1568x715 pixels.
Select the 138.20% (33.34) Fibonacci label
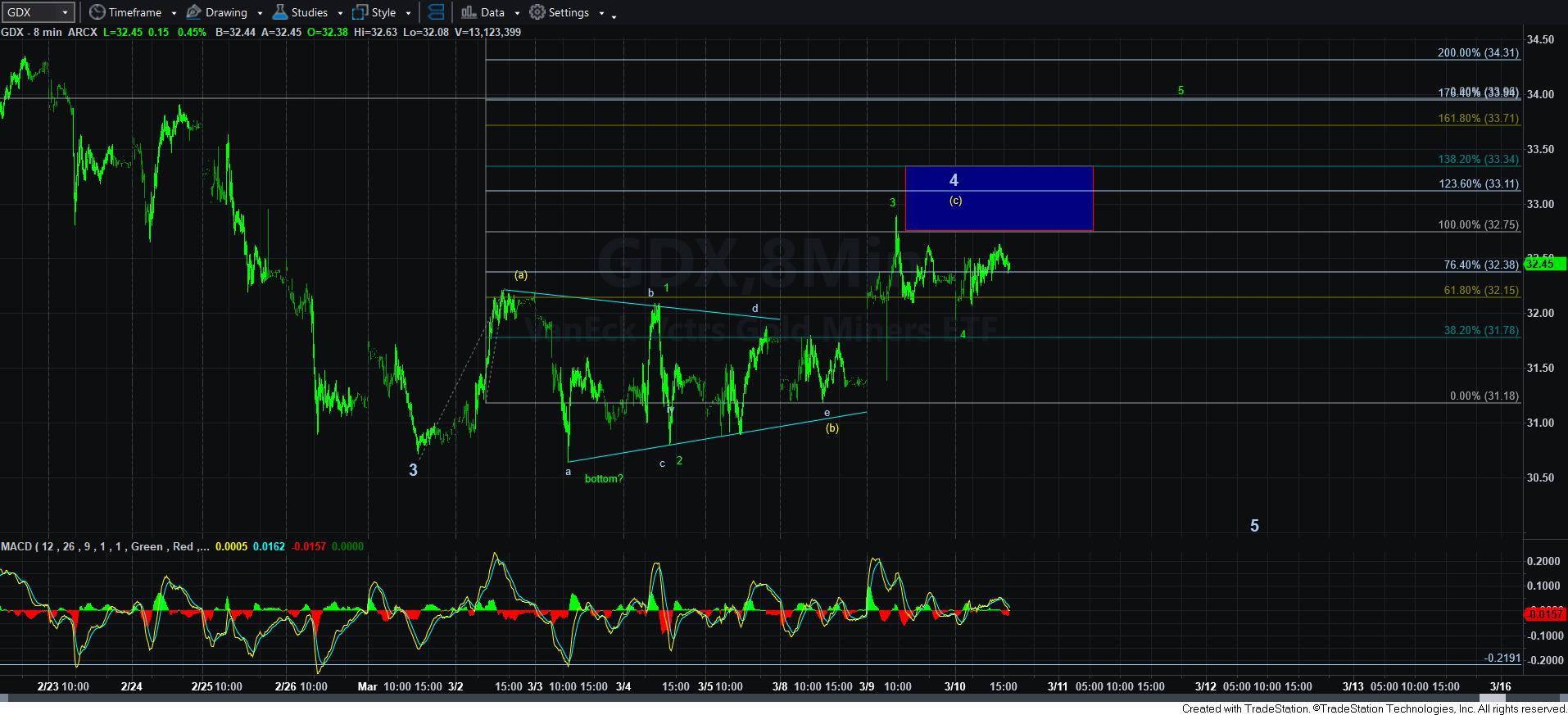coord(1478,160)
